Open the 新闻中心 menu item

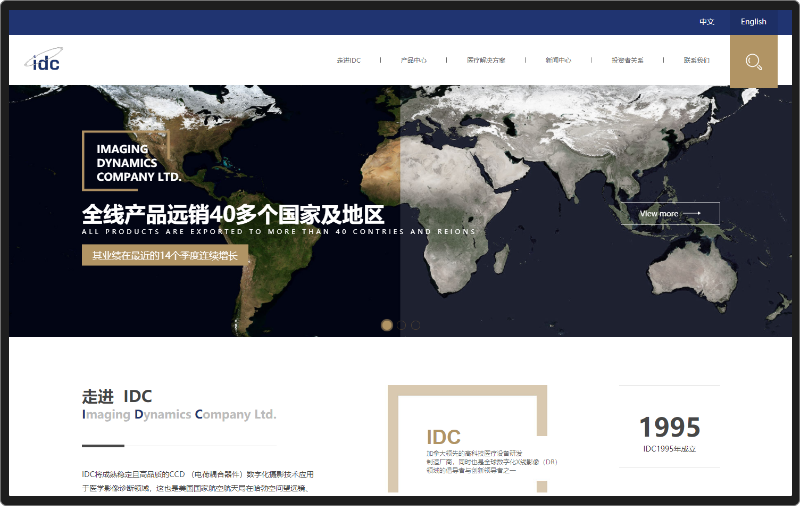click(x=558, y=60)
